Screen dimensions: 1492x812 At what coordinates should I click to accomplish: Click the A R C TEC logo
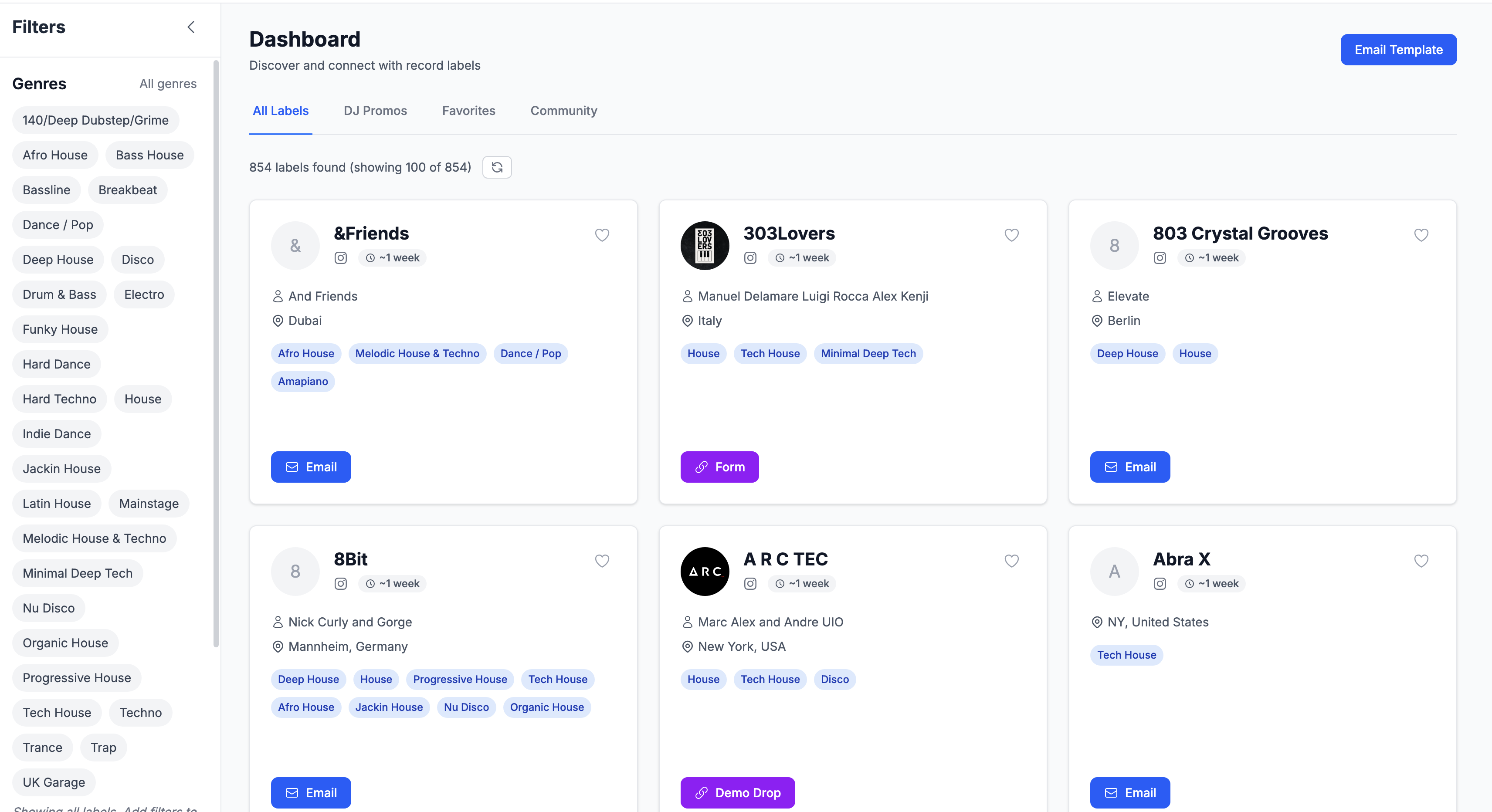click(704, 571)
